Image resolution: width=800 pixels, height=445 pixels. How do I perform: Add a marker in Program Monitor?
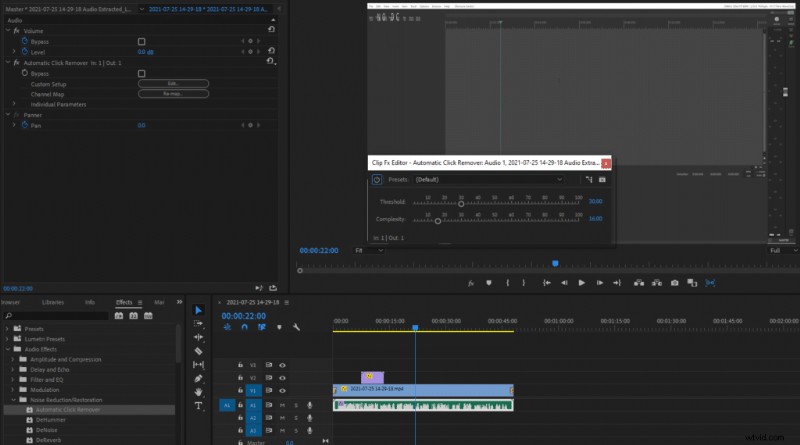pyautogui.click(x=489, y=283)
